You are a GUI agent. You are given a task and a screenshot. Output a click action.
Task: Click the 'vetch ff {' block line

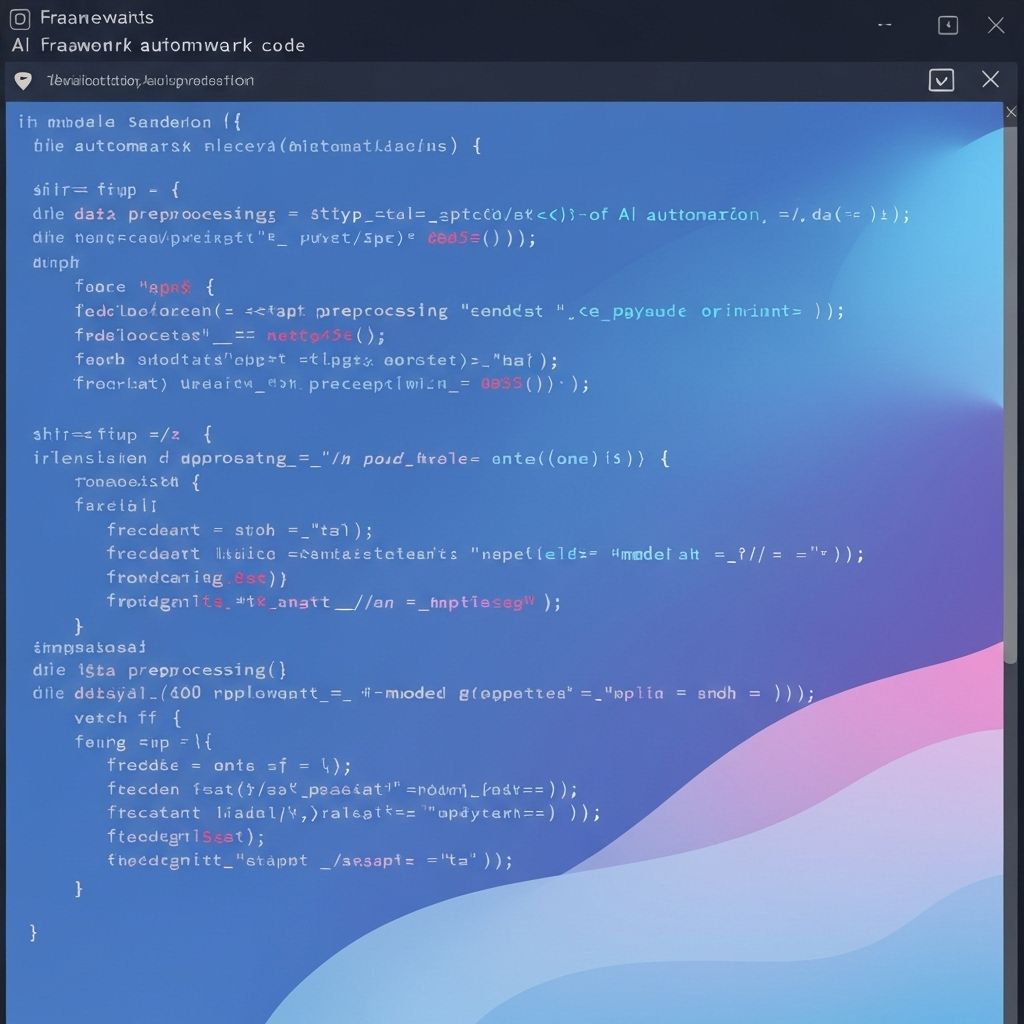coord(127,718)
